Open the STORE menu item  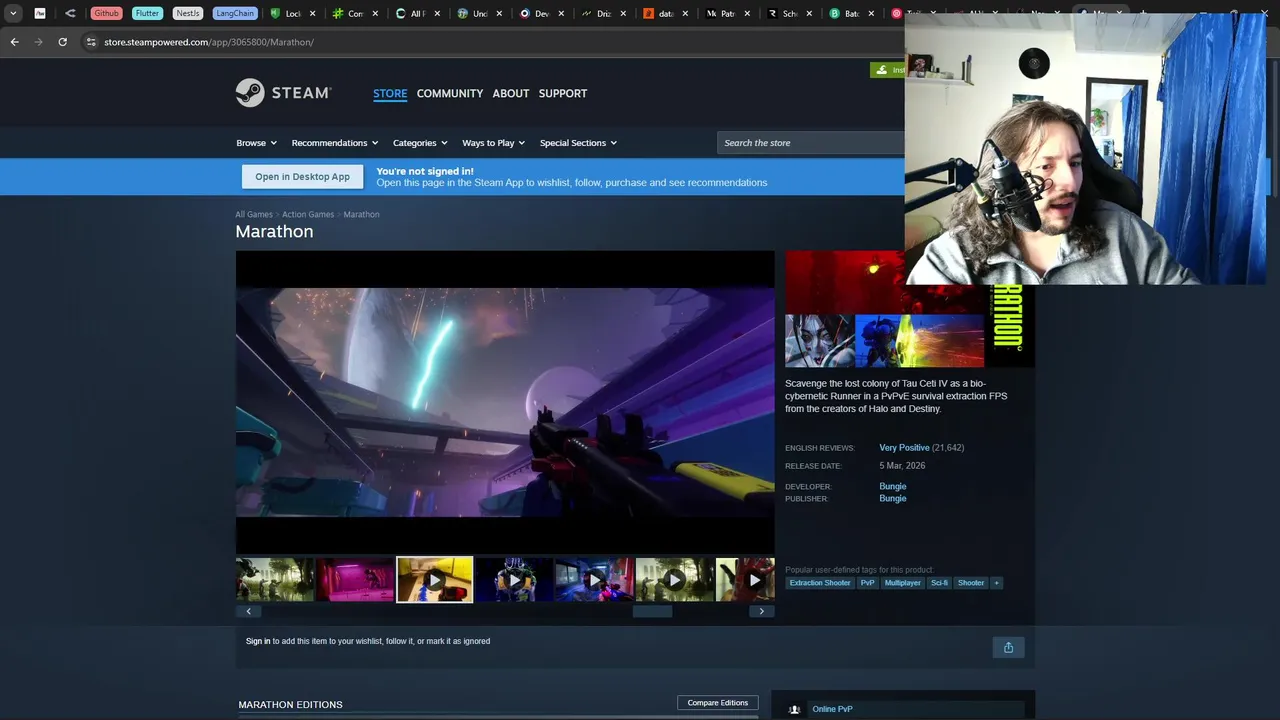click(390, 93)
